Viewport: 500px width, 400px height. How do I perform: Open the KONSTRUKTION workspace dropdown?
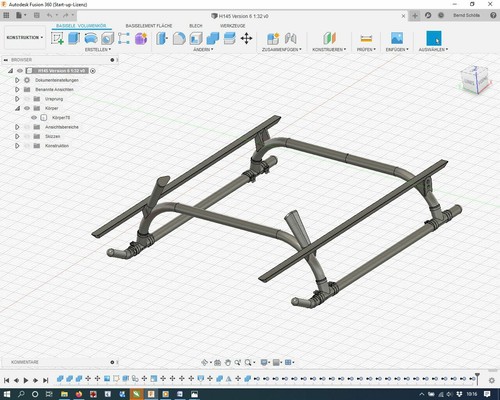[25, 38]
